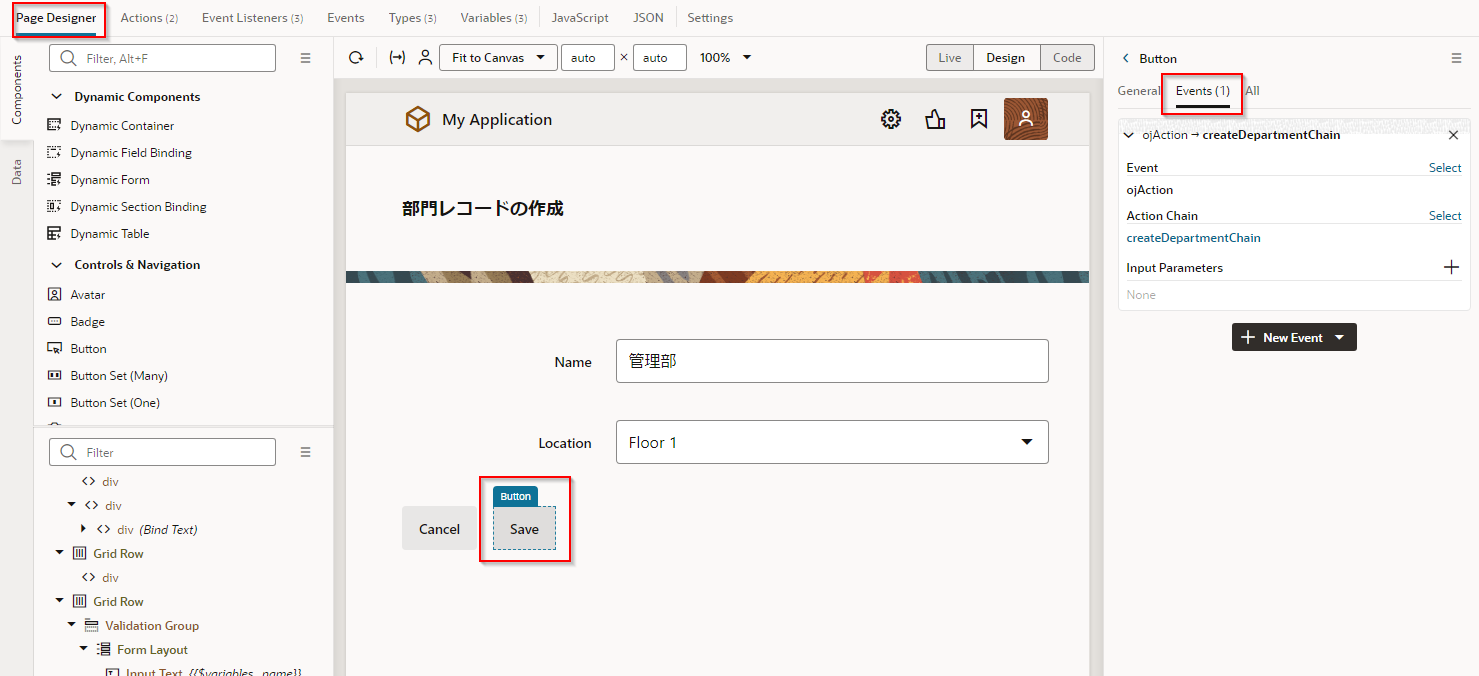
Task: Switch to the General properties tab
Action: tap(1138, 91)
